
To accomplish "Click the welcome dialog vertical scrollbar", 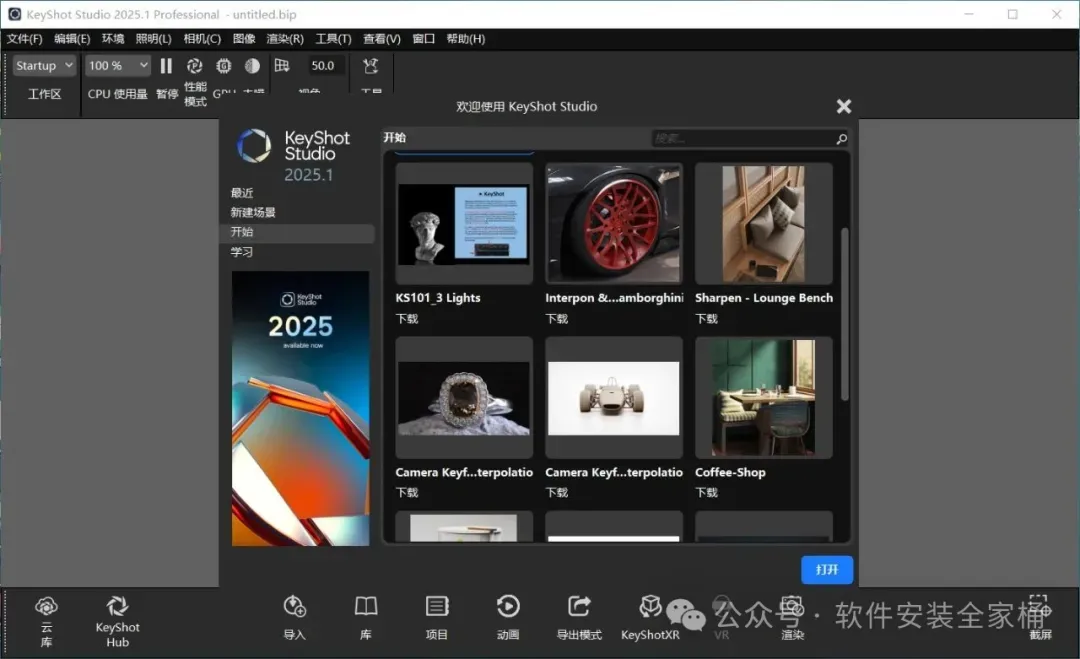I will click(844, 313).
